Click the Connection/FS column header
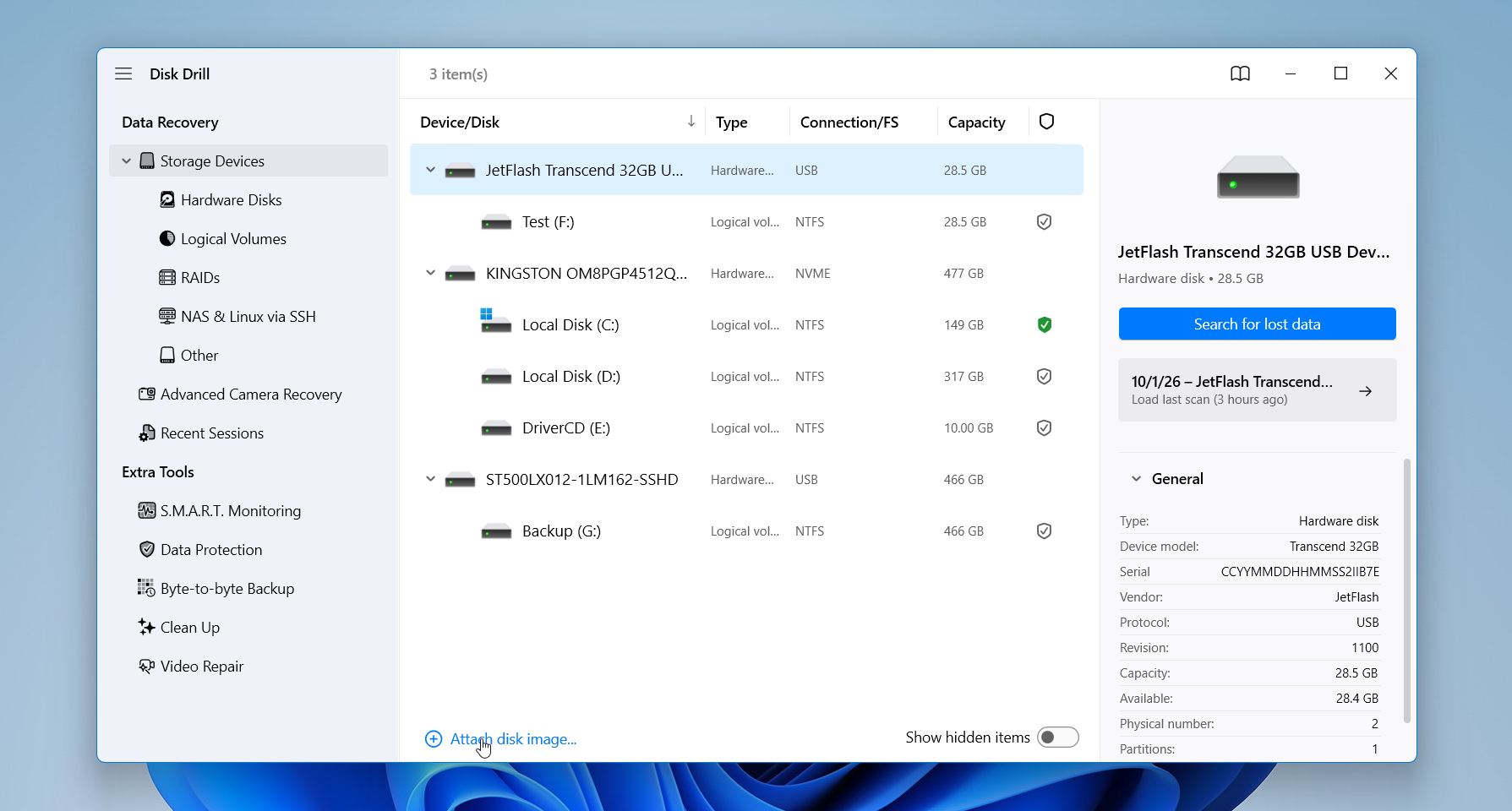 (849, 122)
